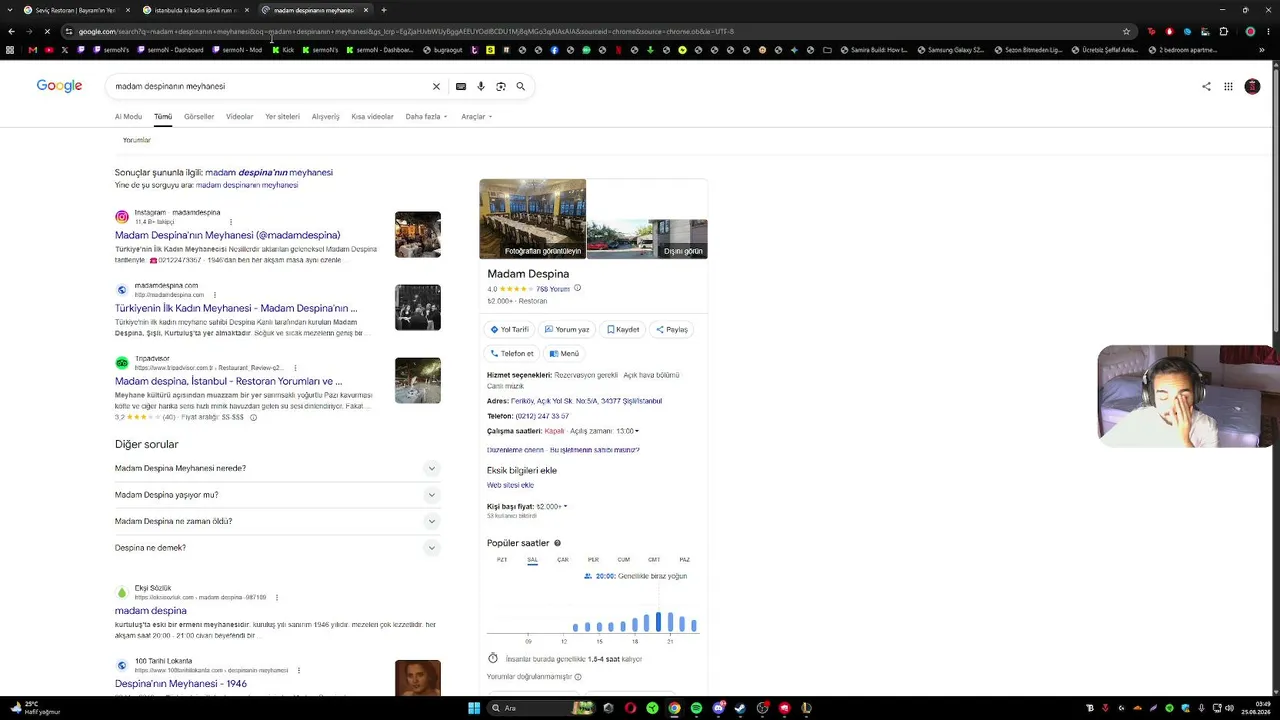This screenshot has width=1280, height=720.
Task: Expand 'Despina ne demek?' question
Action: click(x=277, y=548)
